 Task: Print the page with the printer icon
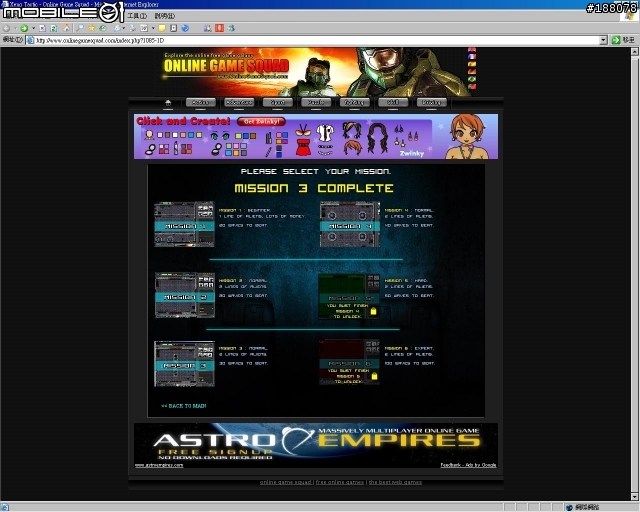132,28
